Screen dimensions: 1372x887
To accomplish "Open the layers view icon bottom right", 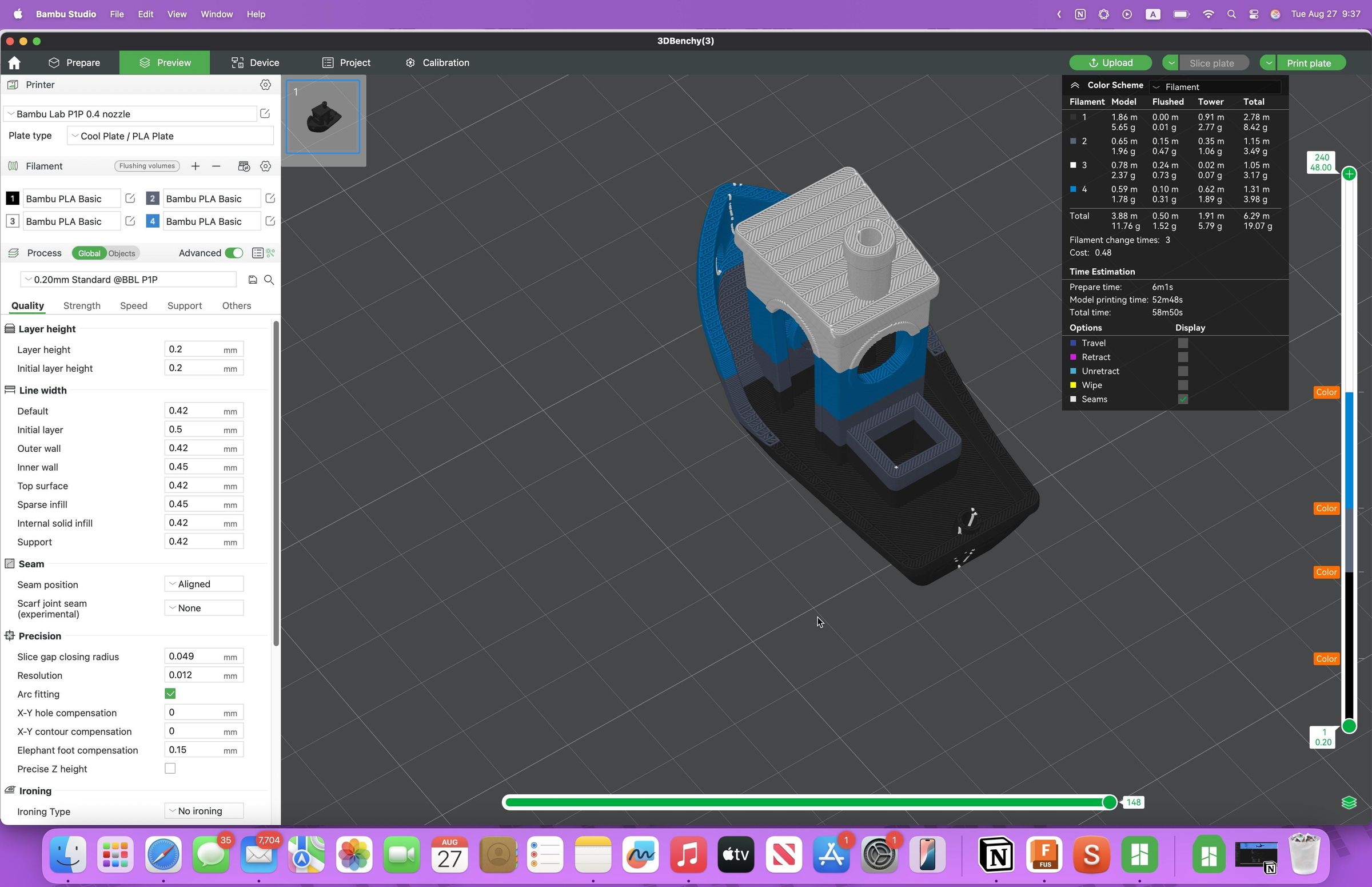I will pyautogui.click(x=1350, y=802).
